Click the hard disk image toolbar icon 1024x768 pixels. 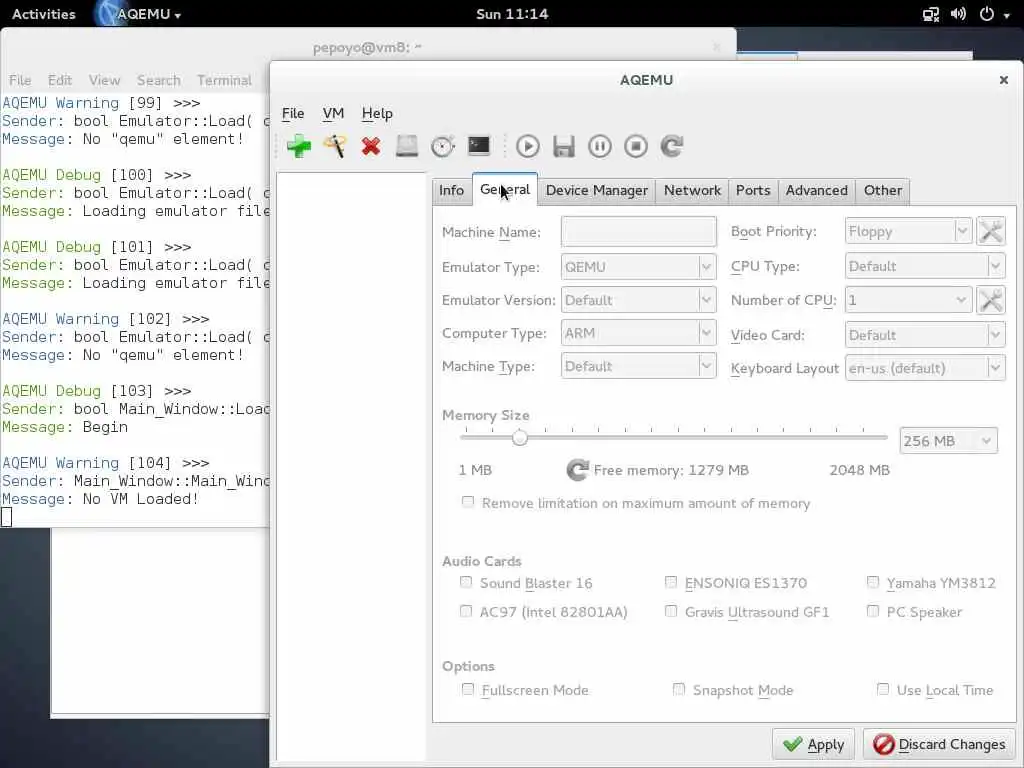click(x=407, y=146)
